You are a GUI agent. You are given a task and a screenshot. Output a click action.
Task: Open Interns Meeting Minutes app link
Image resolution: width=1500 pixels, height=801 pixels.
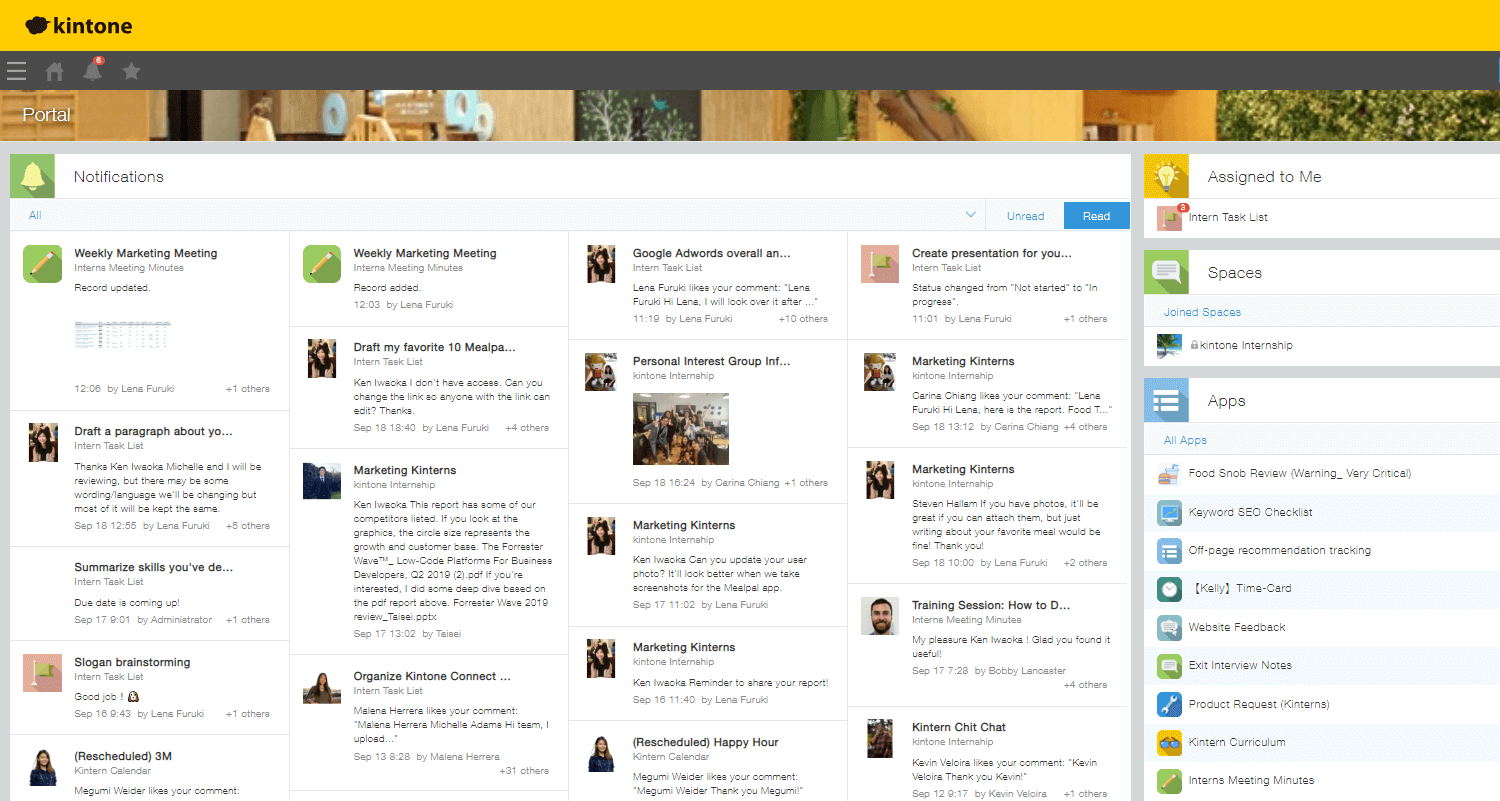point(1252,780)
